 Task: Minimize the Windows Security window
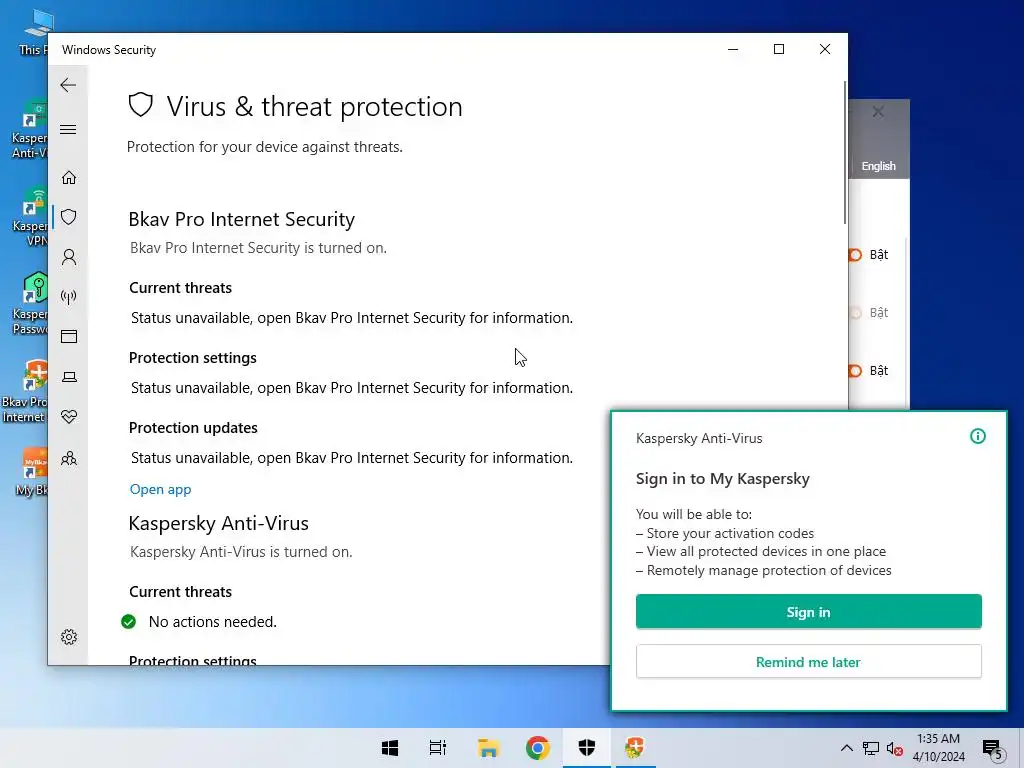pos(733,50)
